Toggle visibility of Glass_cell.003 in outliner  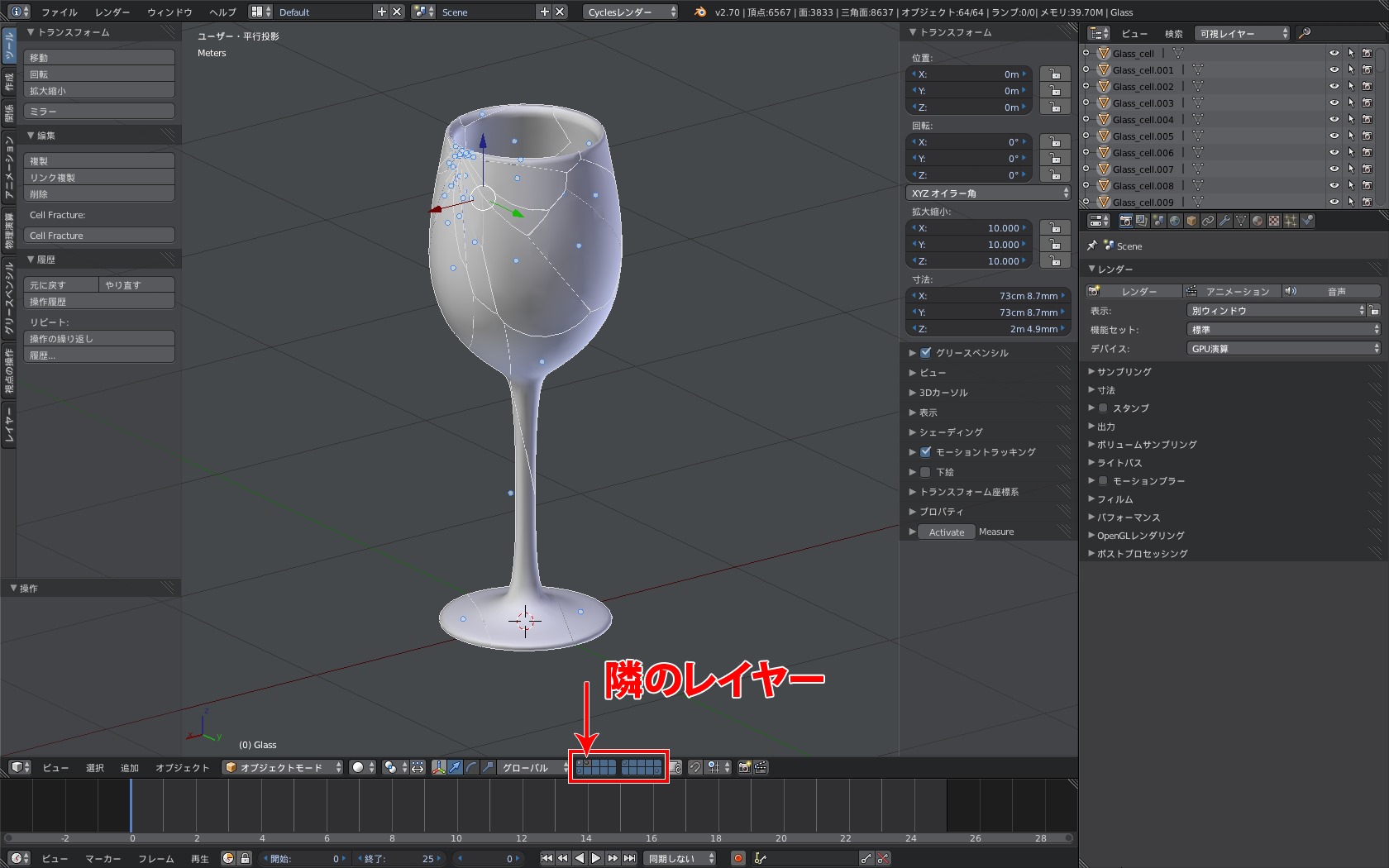click(1334, 103)
